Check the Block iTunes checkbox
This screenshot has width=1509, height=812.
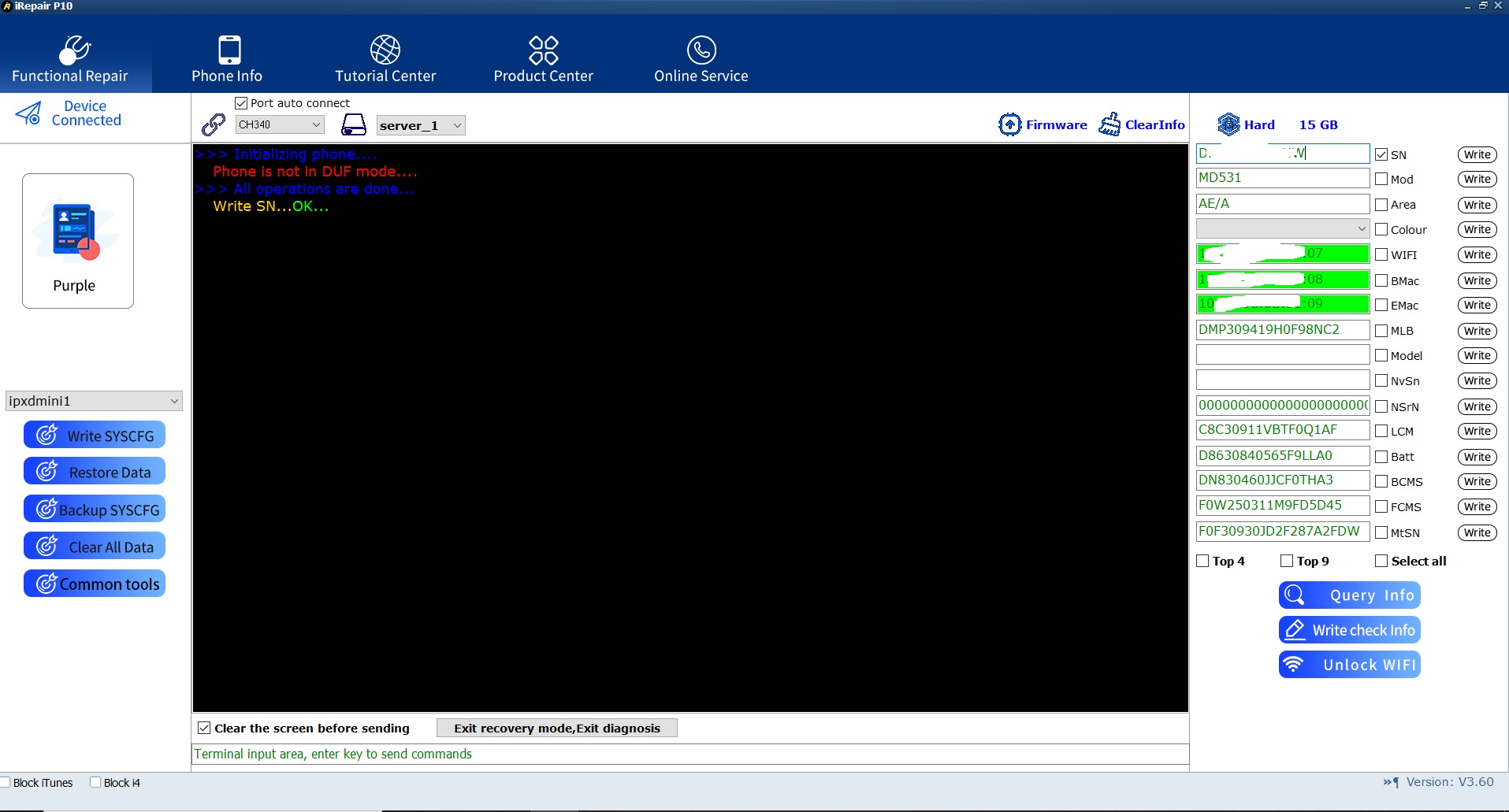pyautogui.click(x=5, y=782)
